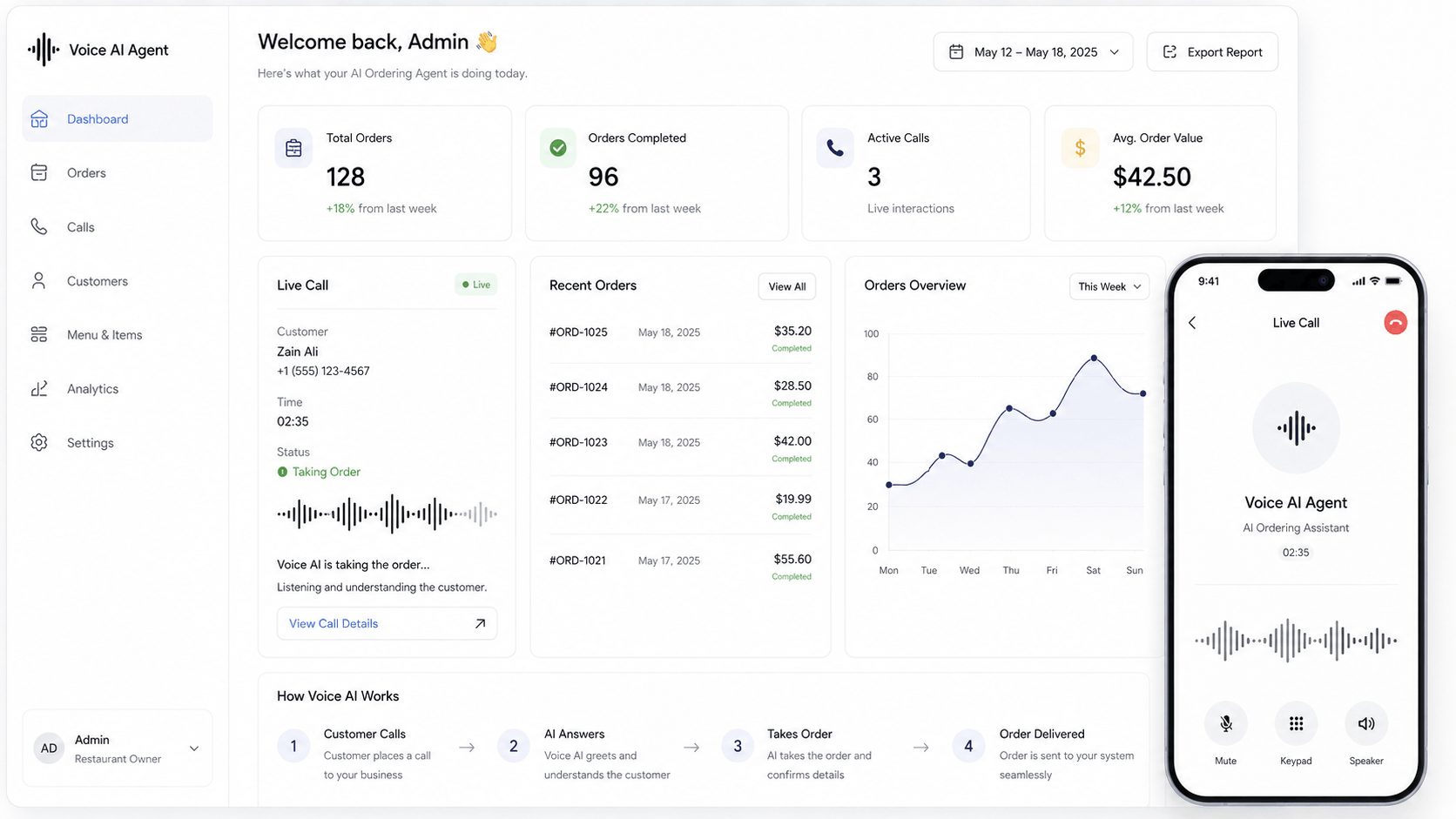Click the Saturday peak point on the chart
This screenshot has width=1456, height=819.
point(1094,358)
